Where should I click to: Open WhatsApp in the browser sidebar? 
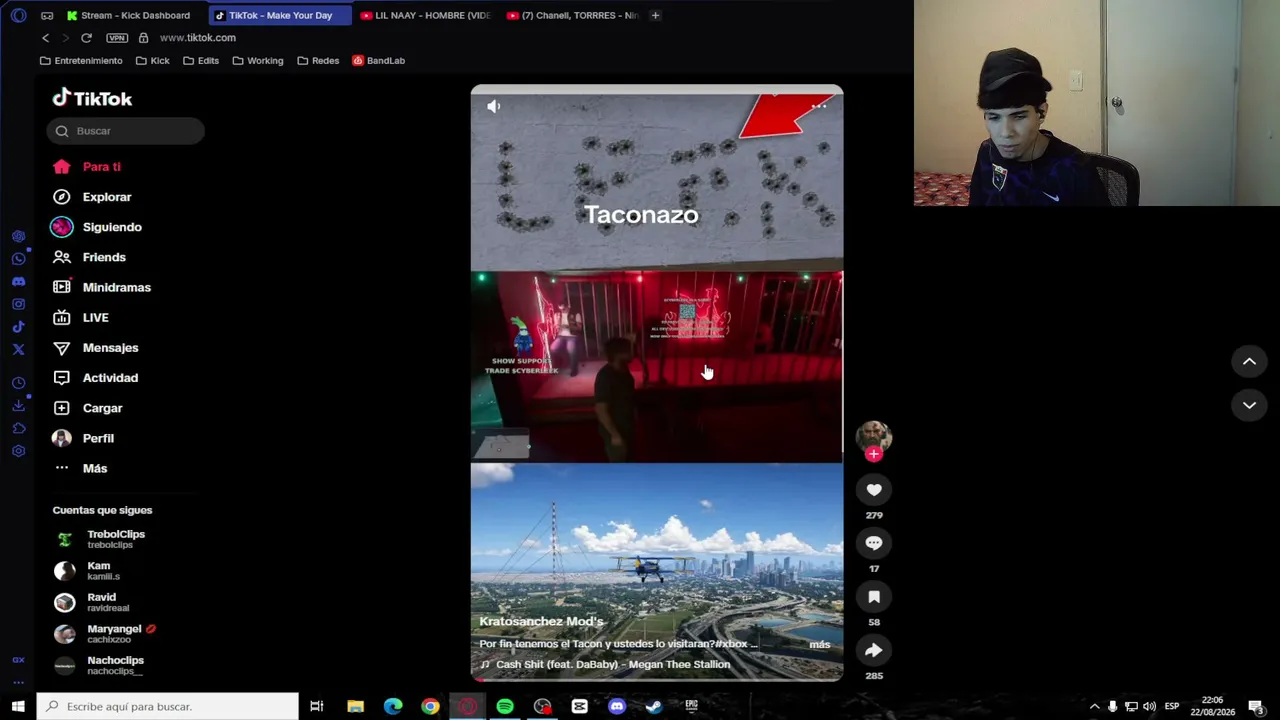tap(18, 259)
